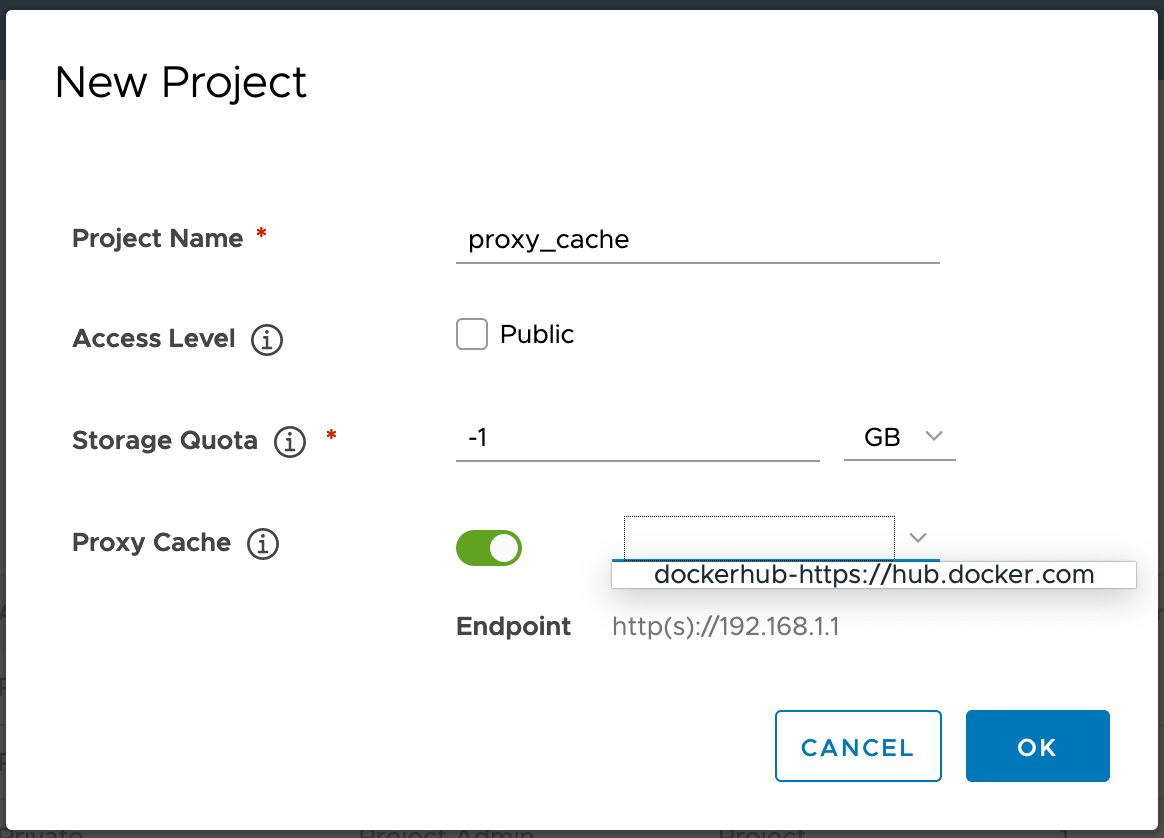Open the Storage Quota help tooltip icon
This screenshot has height=838, width=1164.
(x=289, y=442)
